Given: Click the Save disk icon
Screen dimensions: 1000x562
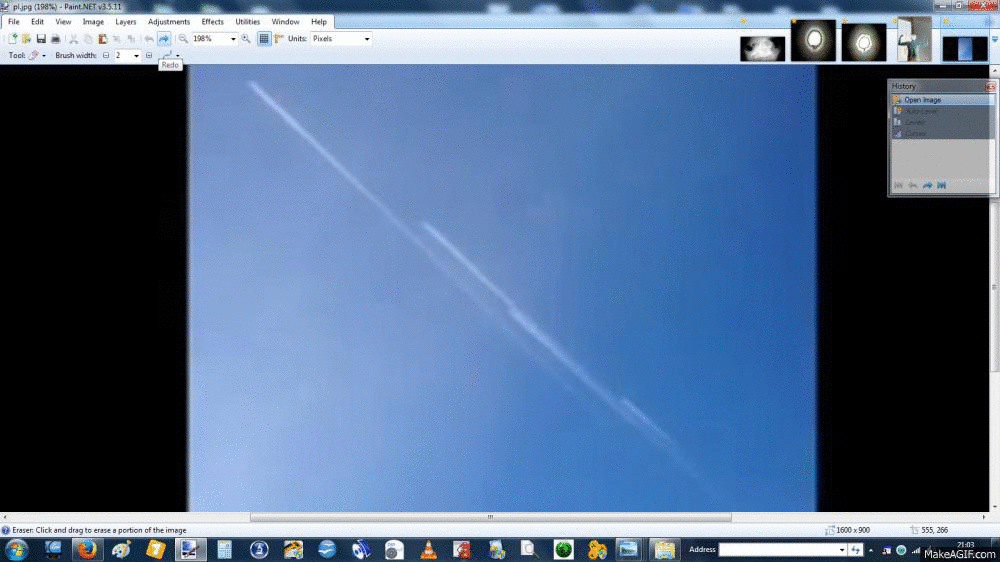Looking at the screenshot, I should point(41,39).
